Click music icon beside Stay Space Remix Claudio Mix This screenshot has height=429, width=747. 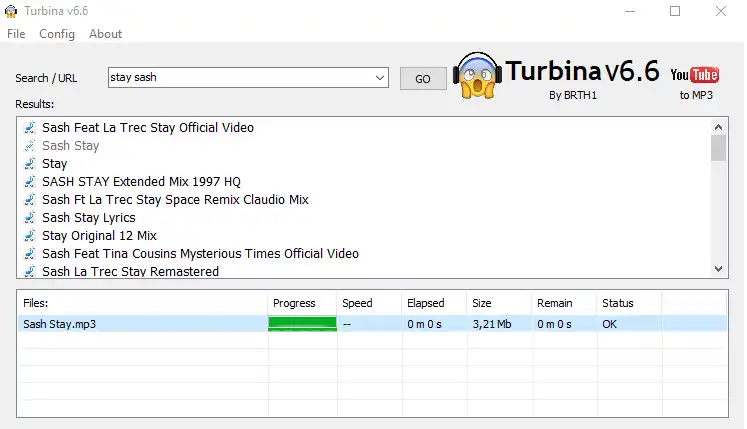coord(30,200)
